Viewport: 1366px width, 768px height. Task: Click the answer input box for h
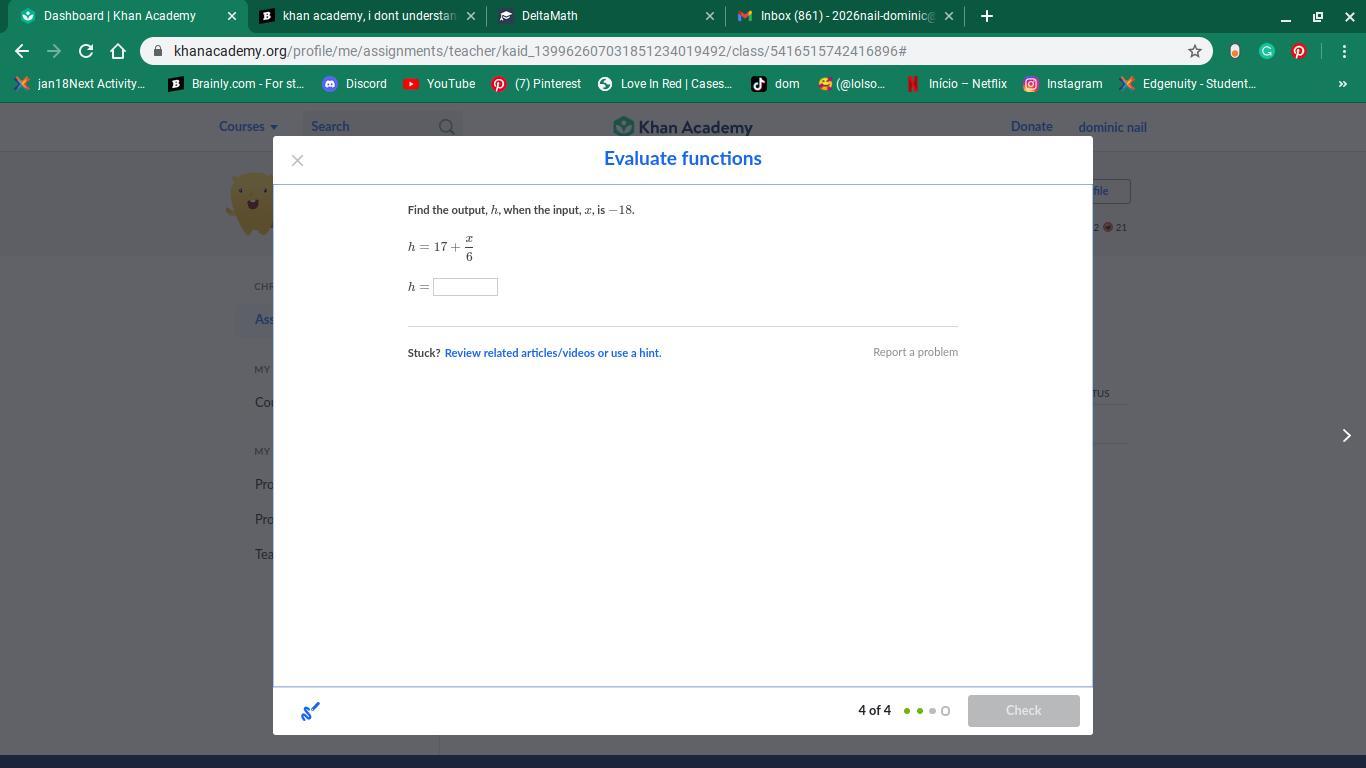coord(465,287)
